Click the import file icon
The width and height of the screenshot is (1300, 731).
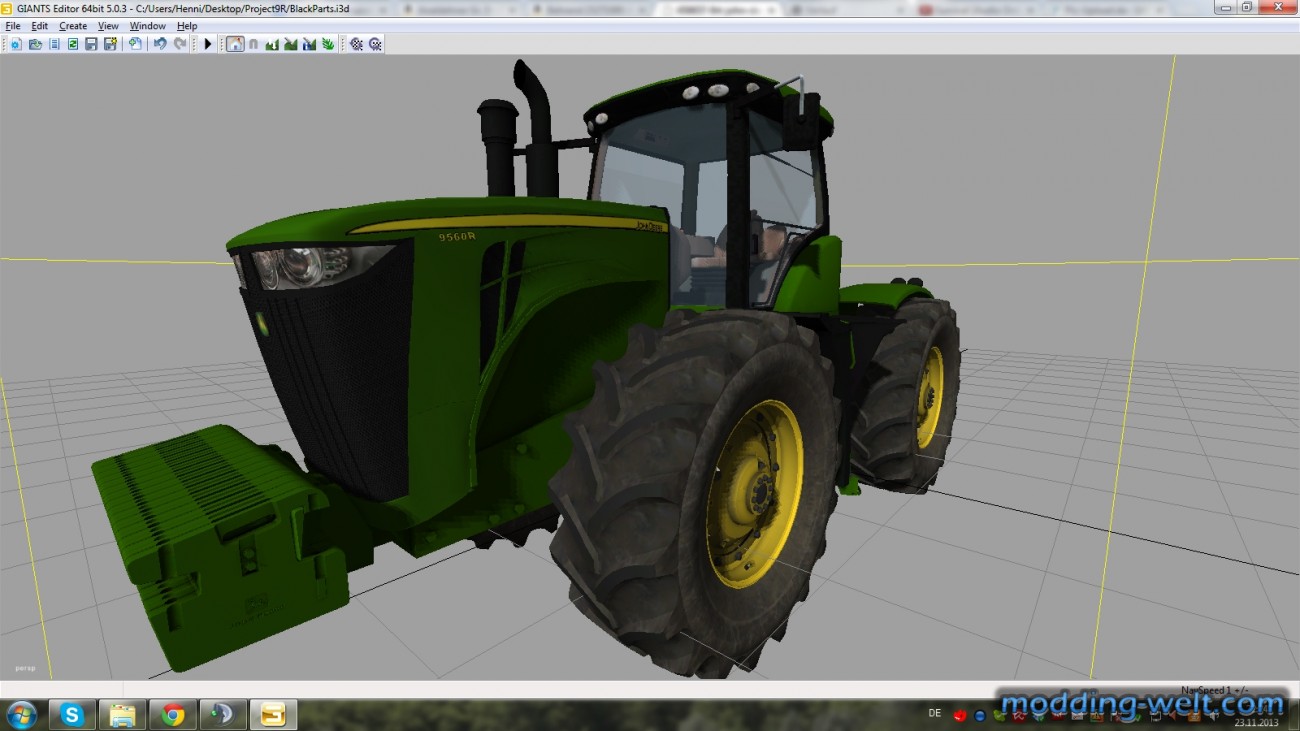pyautogui.click(x=135, y=44)
